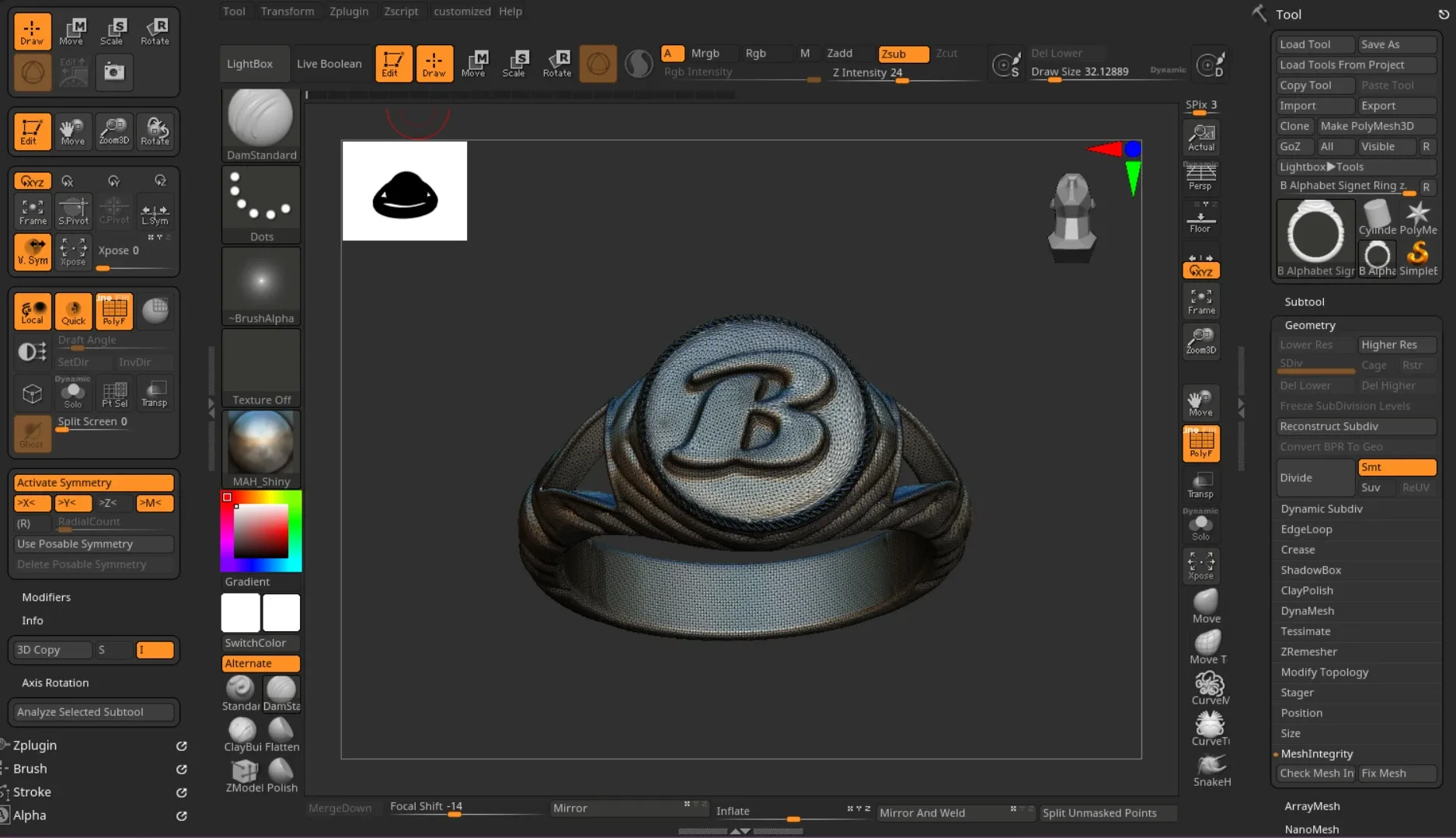The image size is (1456, 838).
Task: Click Analyze Selected Subtool button
Action: click(x=93, y=712)
